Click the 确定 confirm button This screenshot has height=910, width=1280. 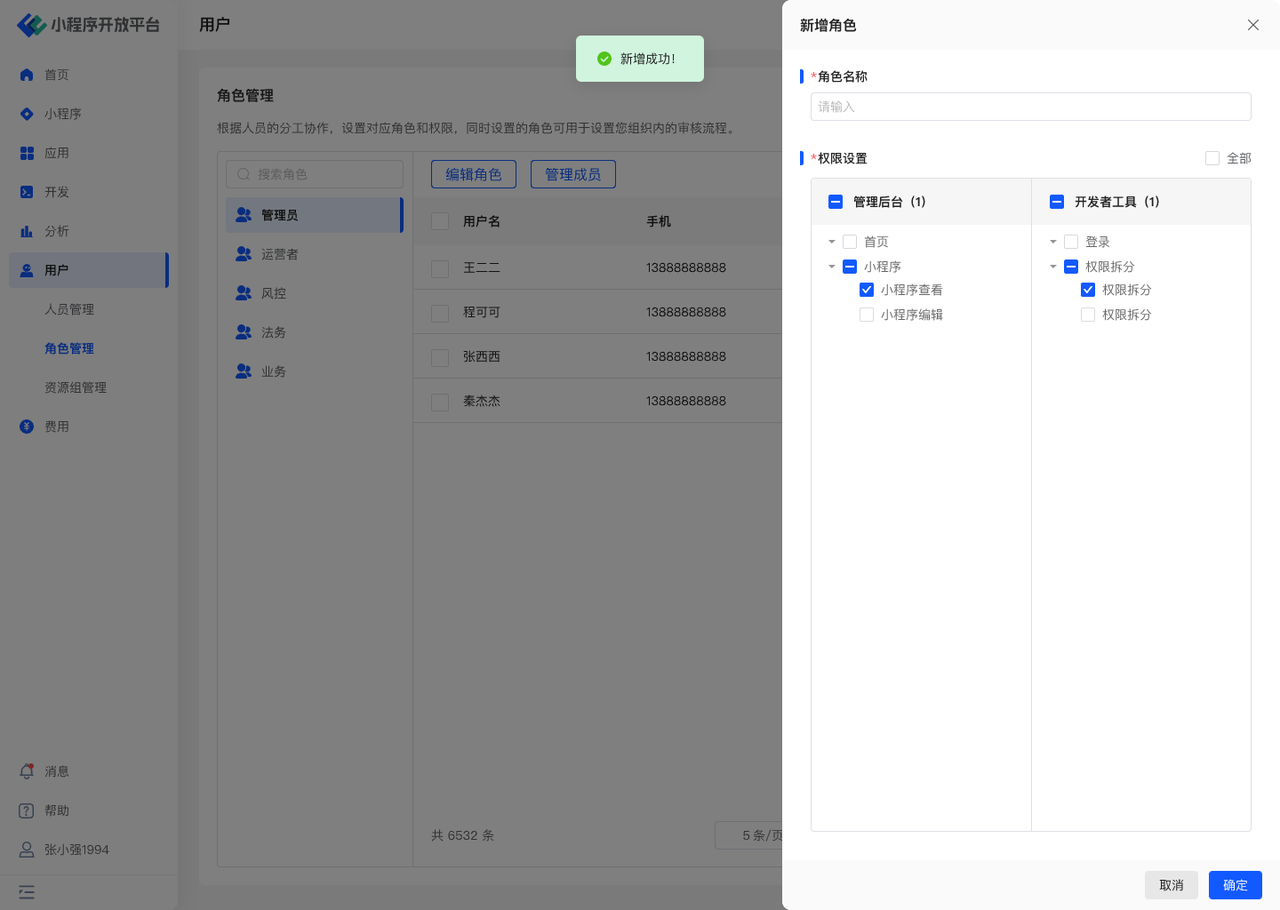pos(1235,885)
